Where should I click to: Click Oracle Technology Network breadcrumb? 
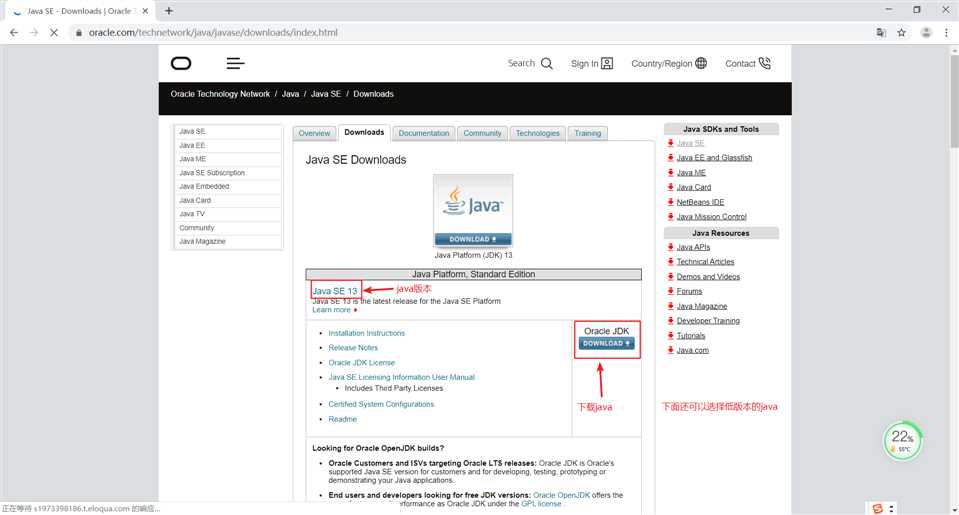pos(220,94)
